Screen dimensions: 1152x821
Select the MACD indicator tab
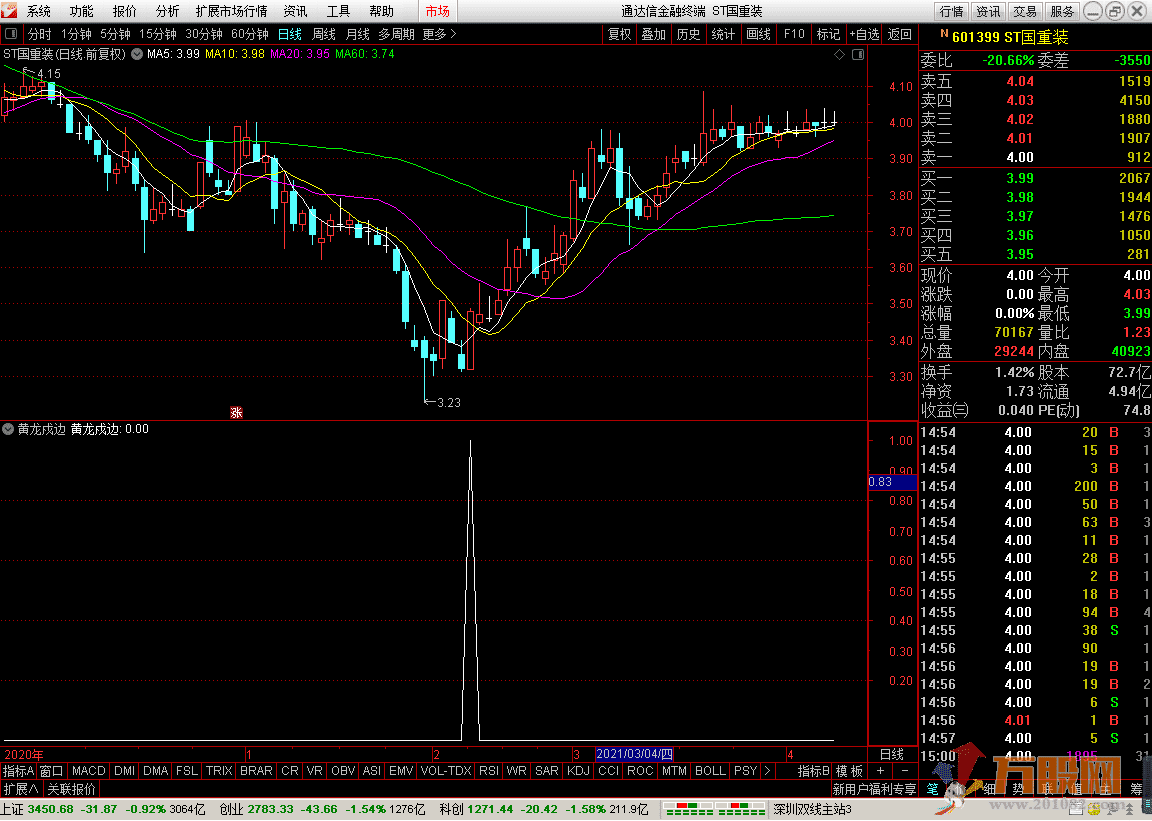(x=88, y=771)
